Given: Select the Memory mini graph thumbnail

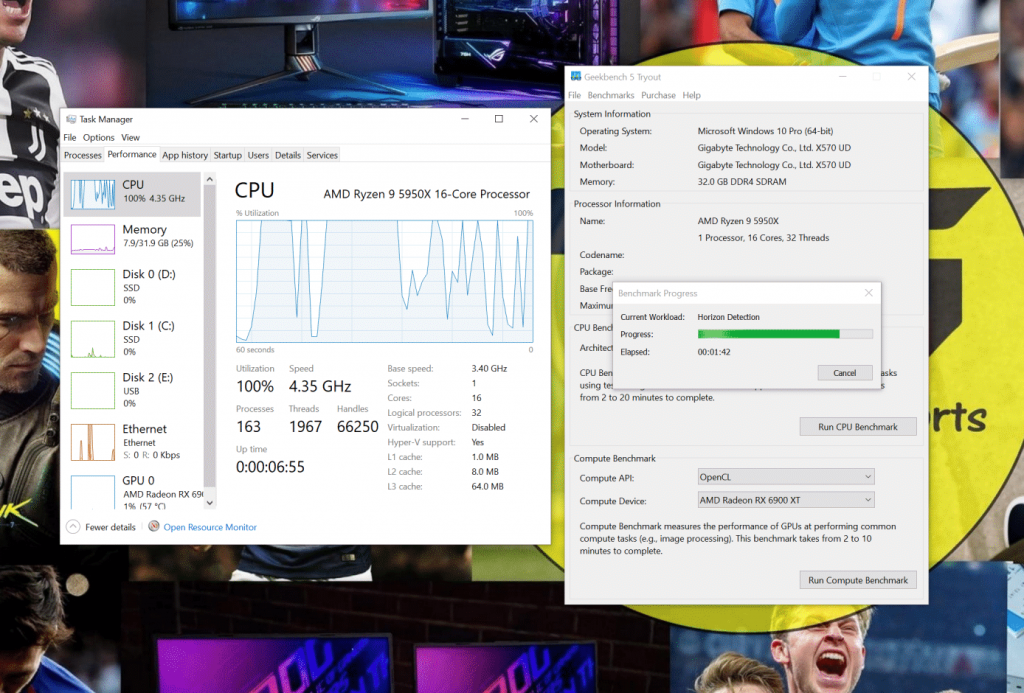Looking at the screenshot, I should [x=93, y=238].
